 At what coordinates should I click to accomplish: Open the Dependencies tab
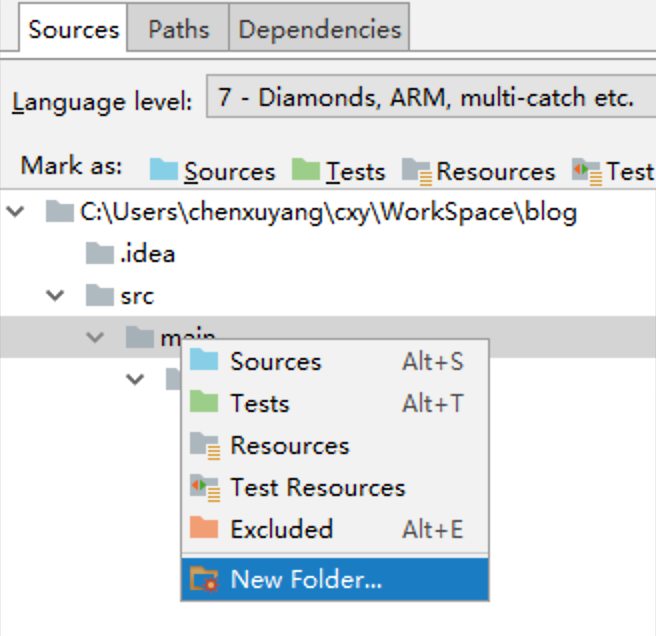pos(319,29)
